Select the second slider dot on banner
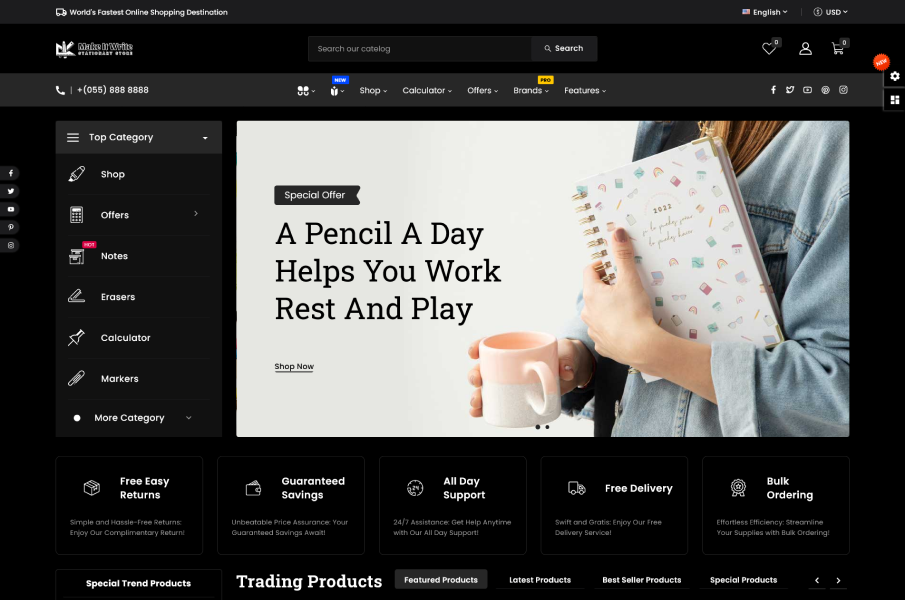Viewport: 905px width, 600px height. (547, 427)
